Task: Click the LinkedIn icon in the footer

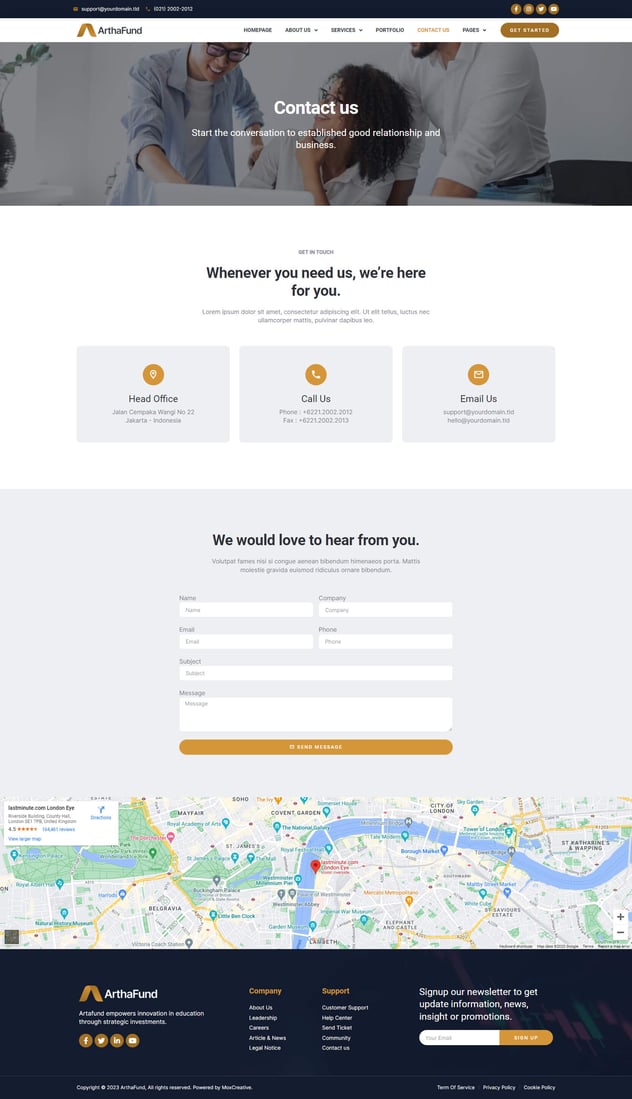Action: [117, 1040]
